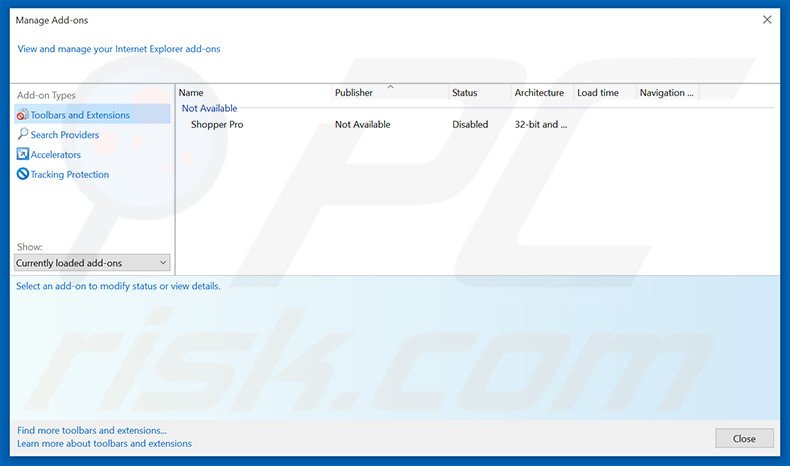Open Accelerators add-on type
790x466 pixels.
click(55, 155)
